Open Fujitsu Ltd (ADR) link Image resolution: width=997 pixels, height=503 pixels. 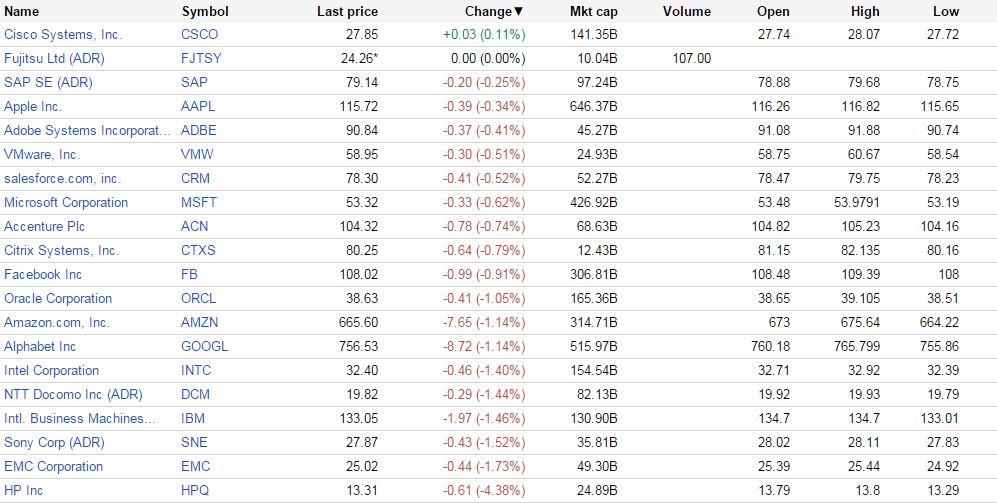pyautogui.click(x=54, y=58)
